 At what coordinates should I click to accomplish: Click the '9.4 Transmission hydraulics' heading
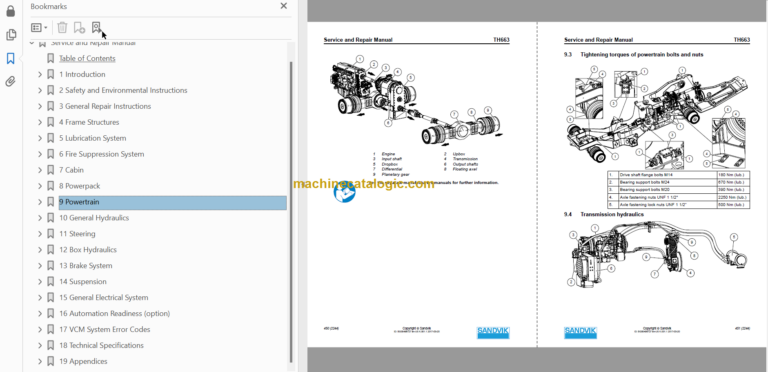click(604, 214)
